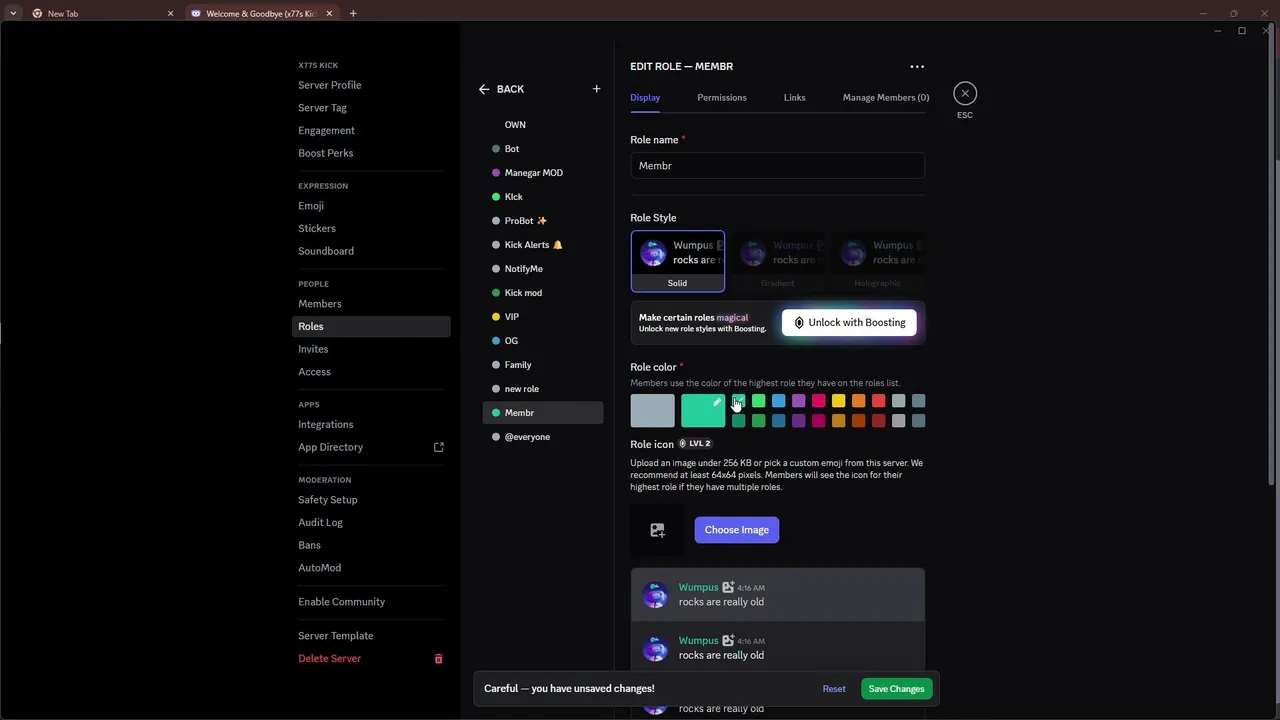Select the Holographic role style

[877, 261]
